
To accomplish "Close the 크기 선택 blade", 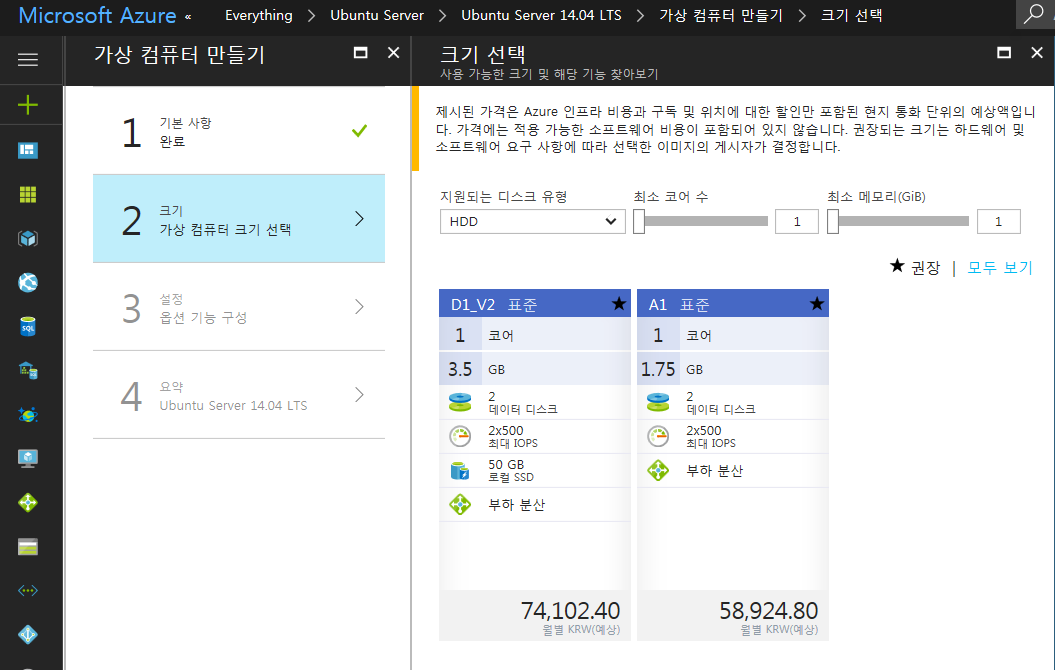I will click(x=1037, y=52).
